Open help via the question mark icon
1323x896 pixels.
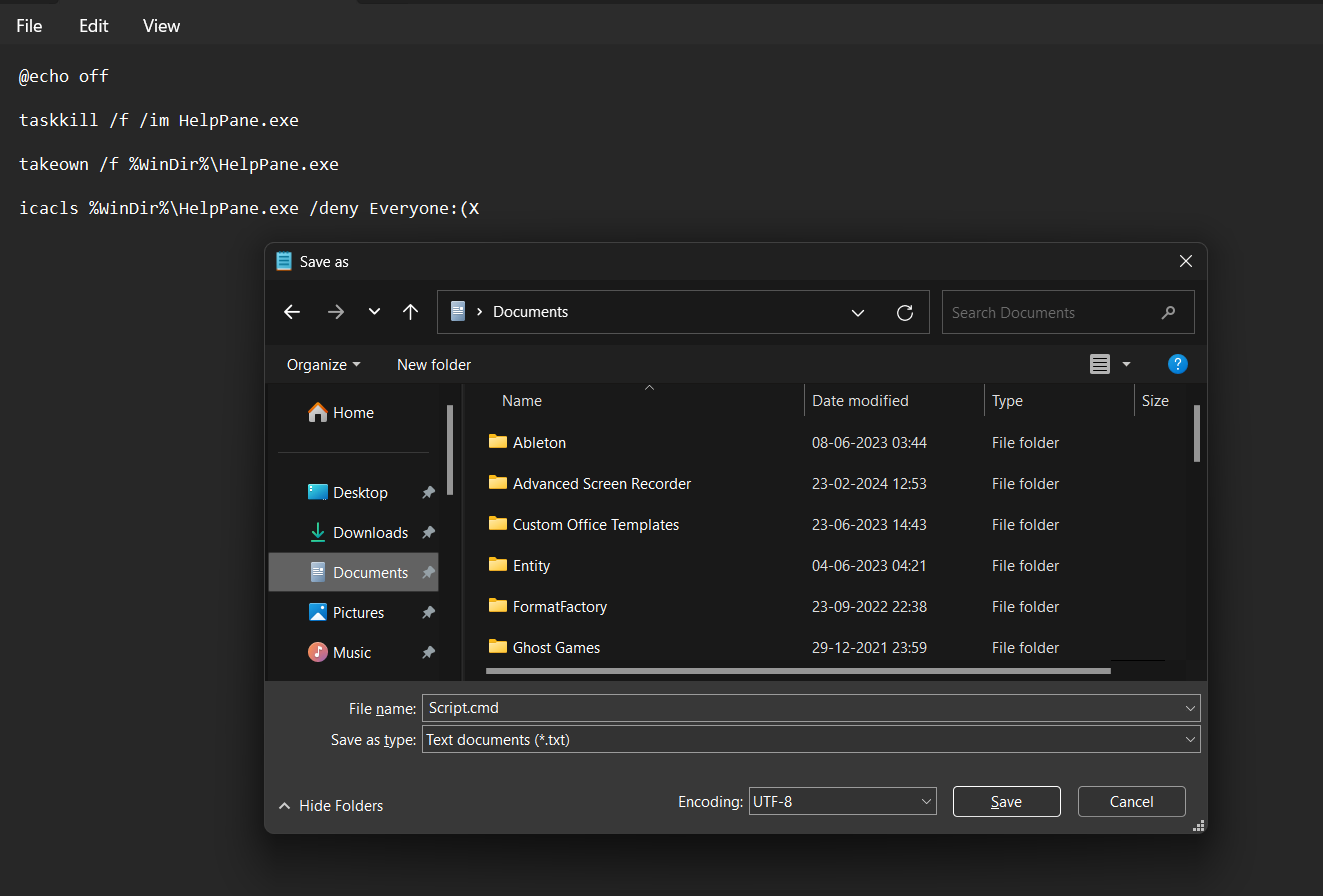1178,364
